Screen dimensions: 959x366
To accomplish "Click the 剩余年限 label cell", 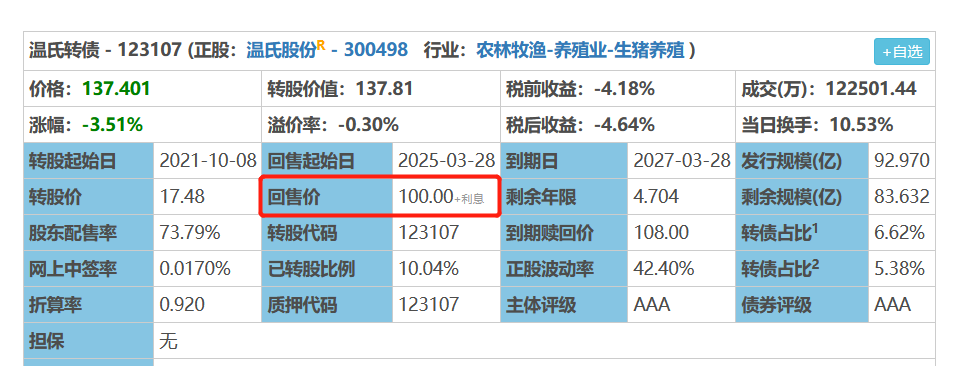I will tap(565, 197).
